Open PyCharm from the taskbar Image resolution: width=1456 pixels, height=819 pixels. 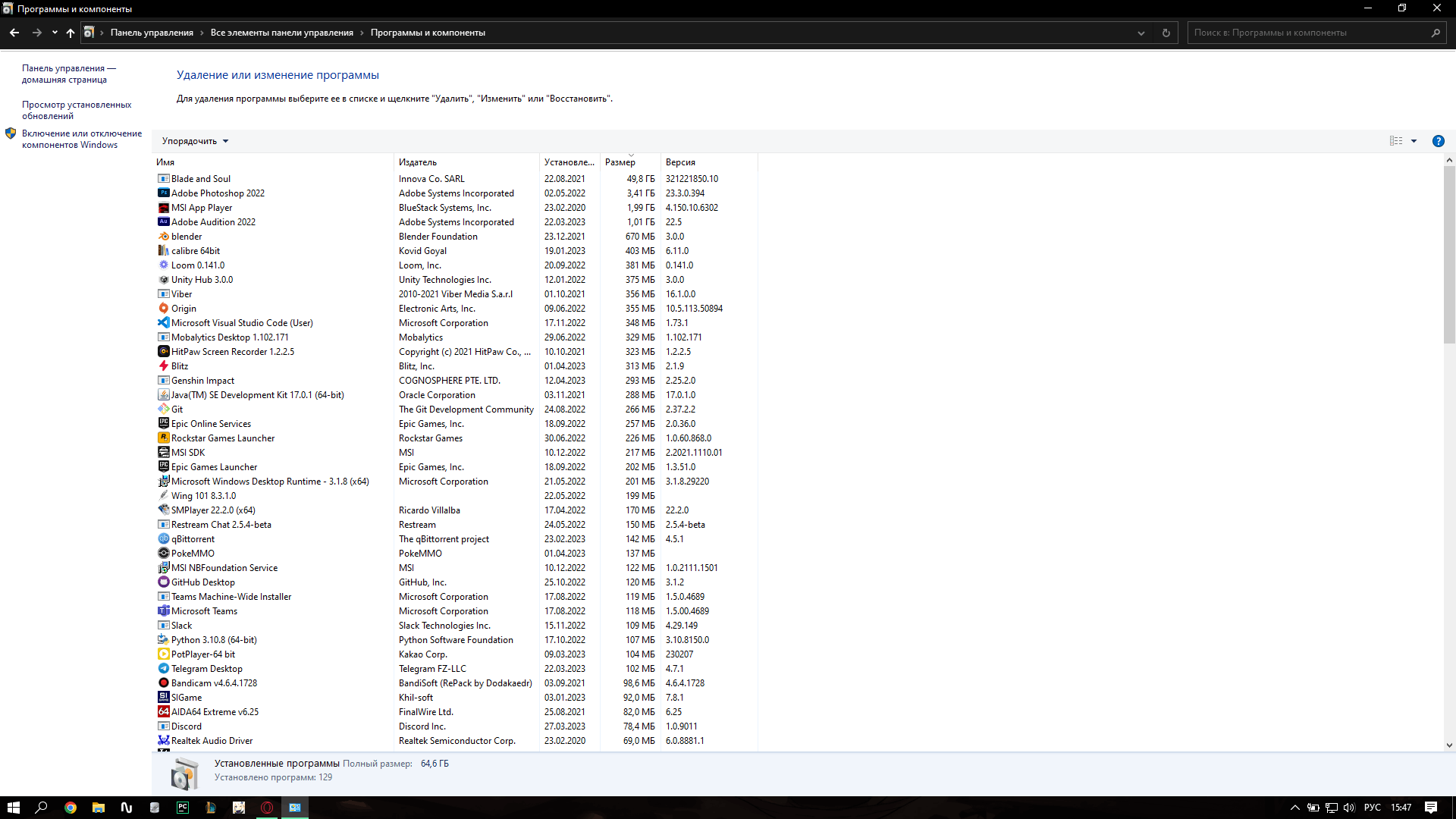pos(183,808)
